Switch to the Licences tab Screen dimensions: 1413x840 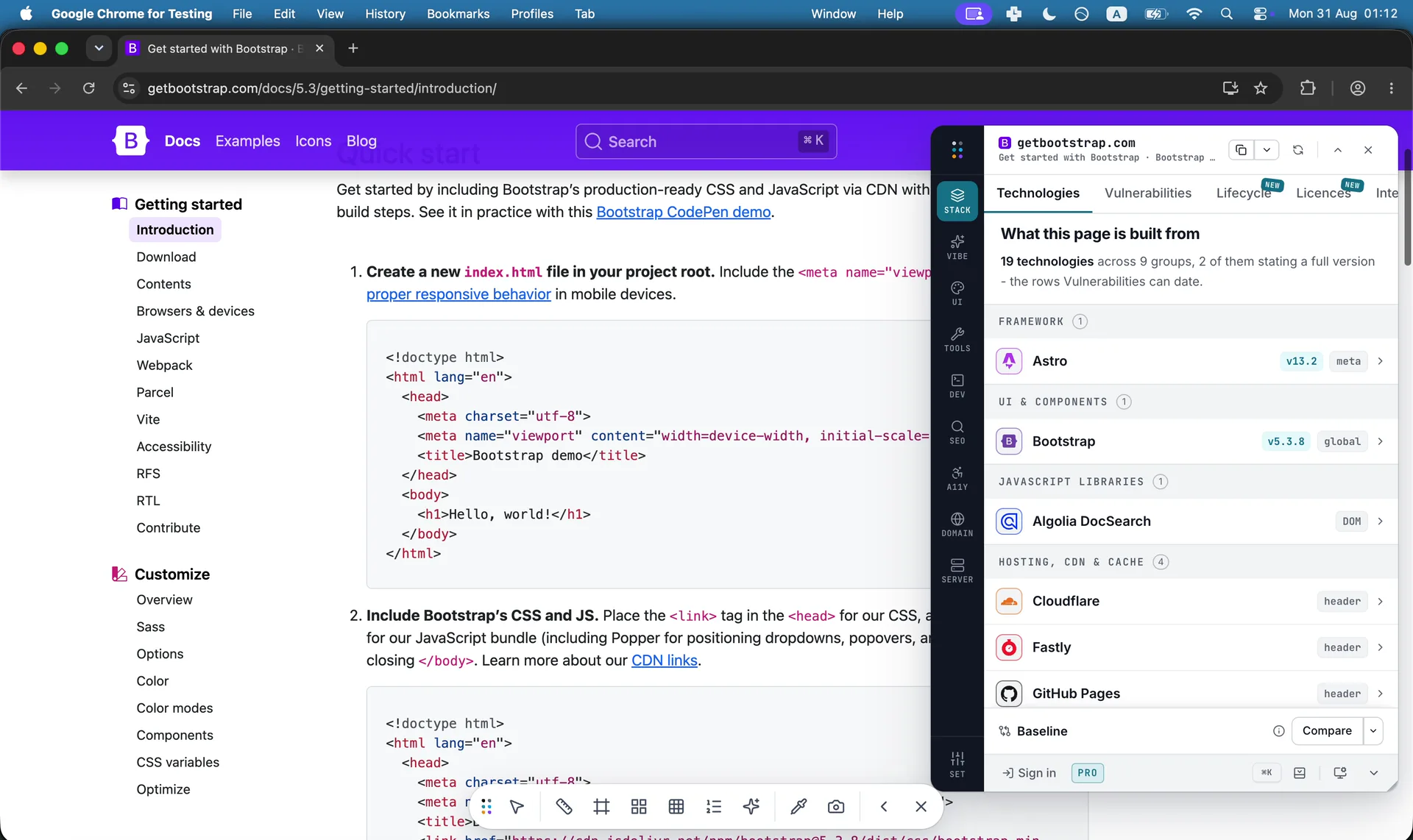click(1323, 193)
